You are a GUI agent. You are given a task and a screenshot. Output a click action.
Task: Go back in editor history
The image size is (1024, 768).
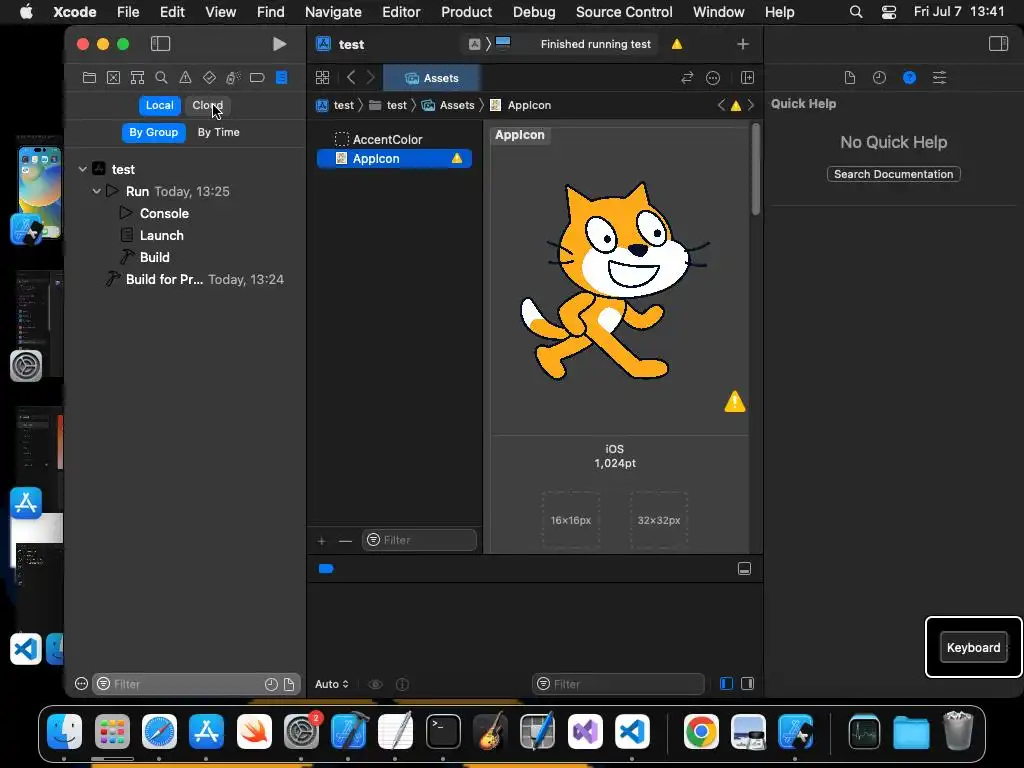click(x=351, y=78)
